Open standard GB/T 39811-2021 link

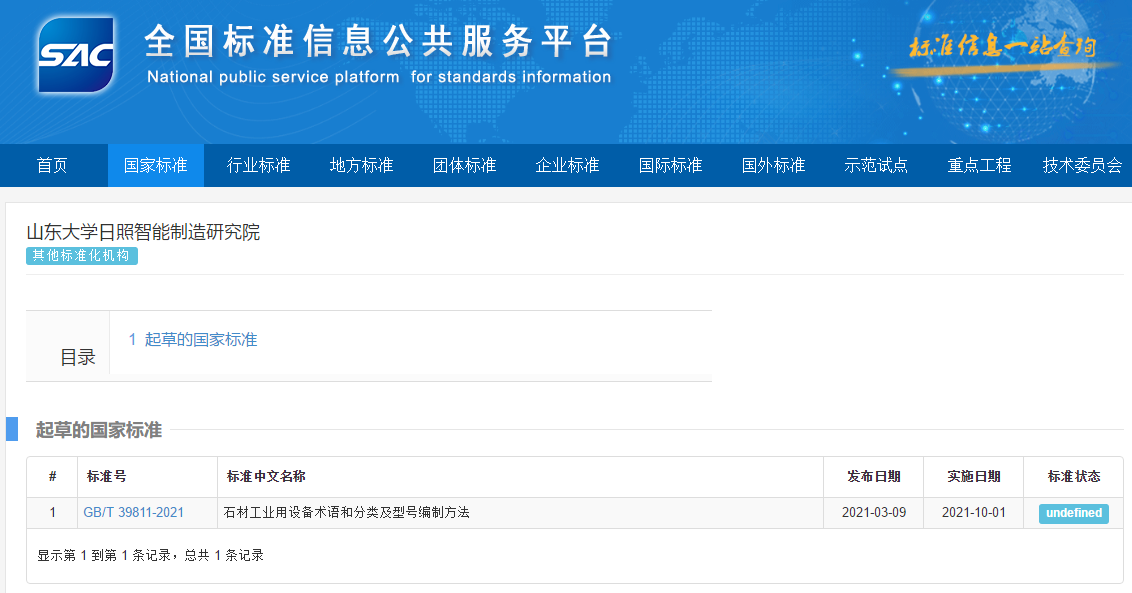point(134,512)
